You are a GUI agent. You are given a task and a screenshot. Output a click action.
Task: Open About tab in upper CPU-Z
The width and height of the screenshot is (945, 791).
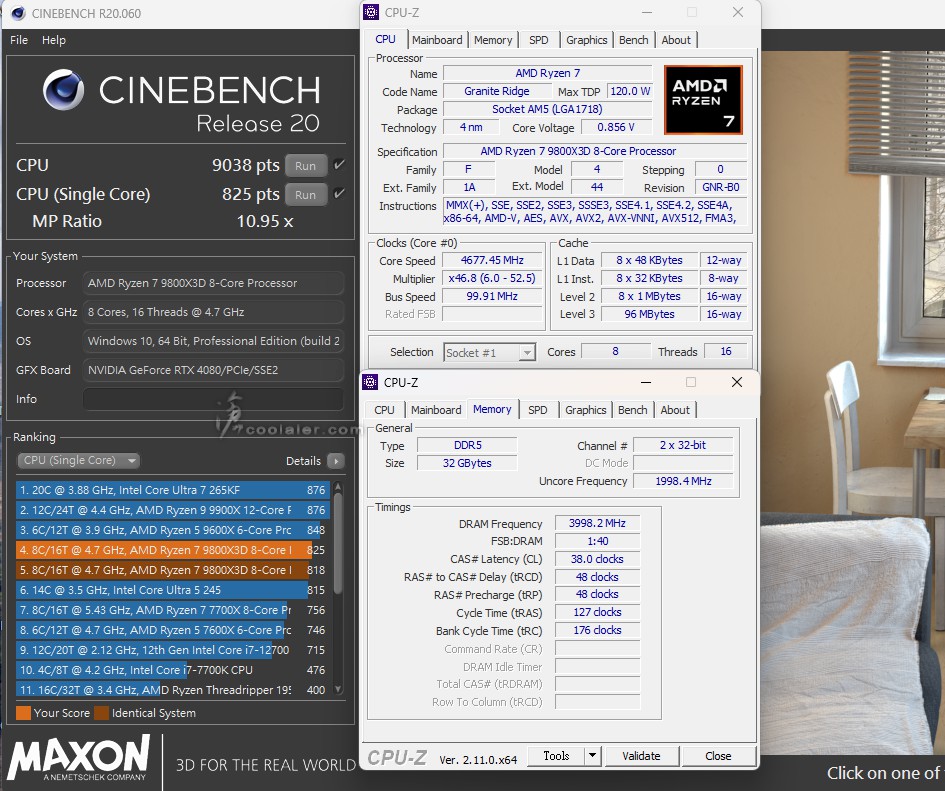point(676,40)
